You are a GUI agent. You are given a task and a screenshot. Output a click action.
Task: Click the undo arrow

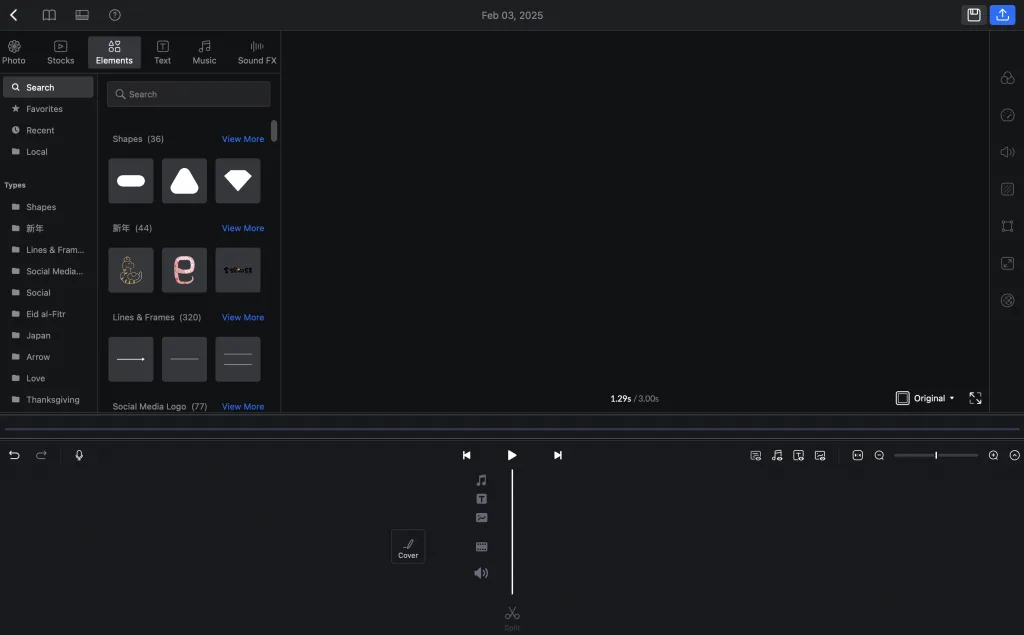[x=14, y=455]
